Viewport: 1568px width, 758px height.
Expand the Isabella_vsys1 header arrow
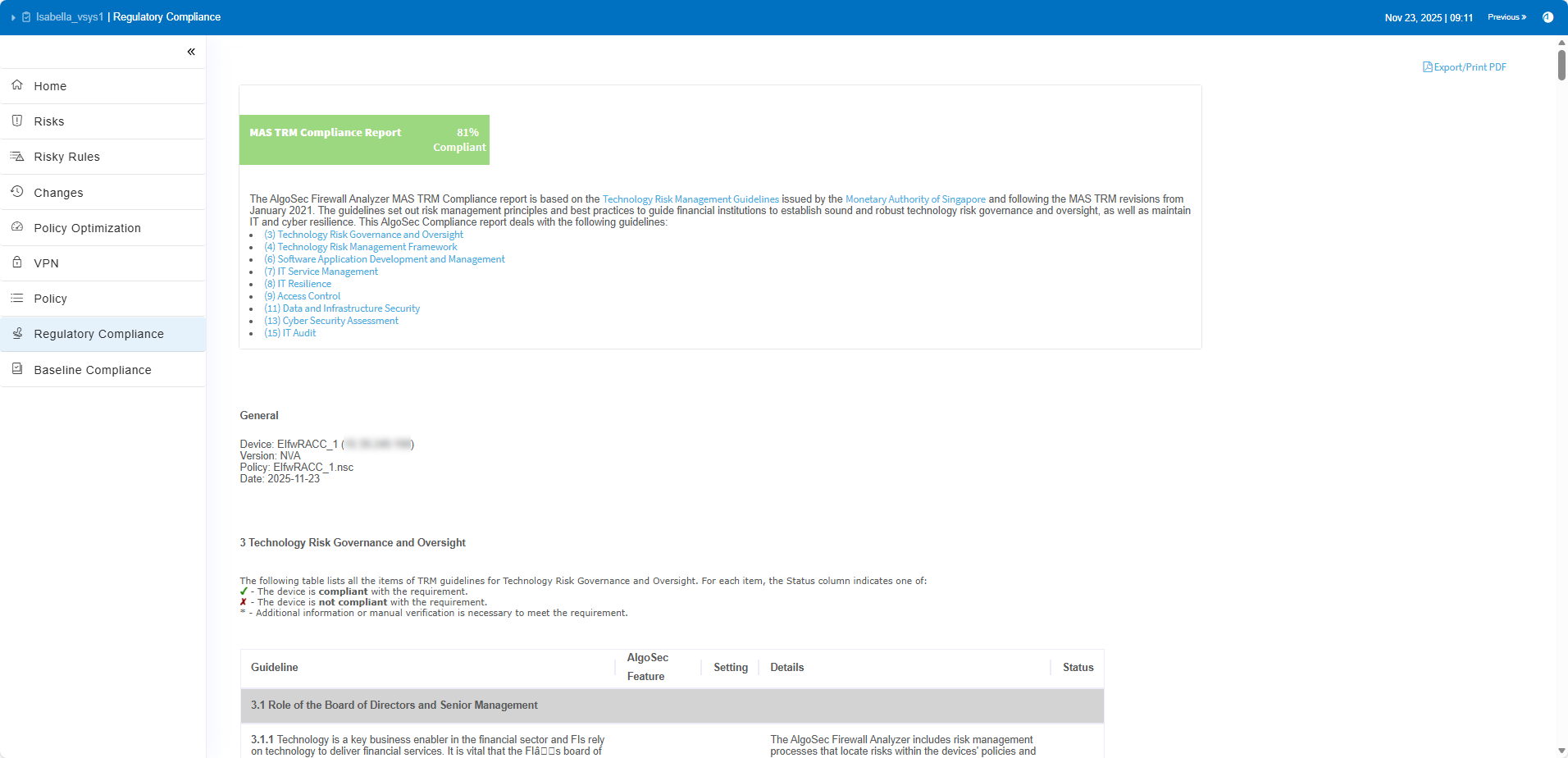pyautogui.click(x=13, y=17)
